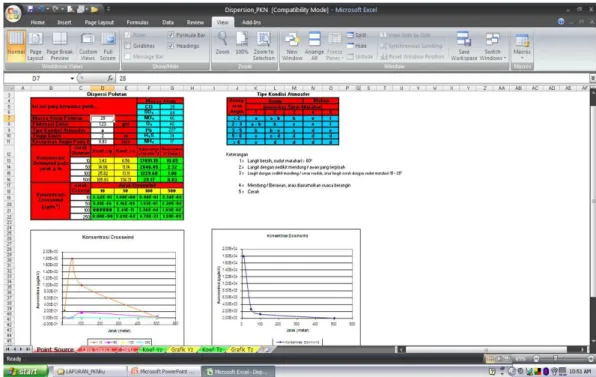Open the Page Layout ribbon tab

(99, 22)
